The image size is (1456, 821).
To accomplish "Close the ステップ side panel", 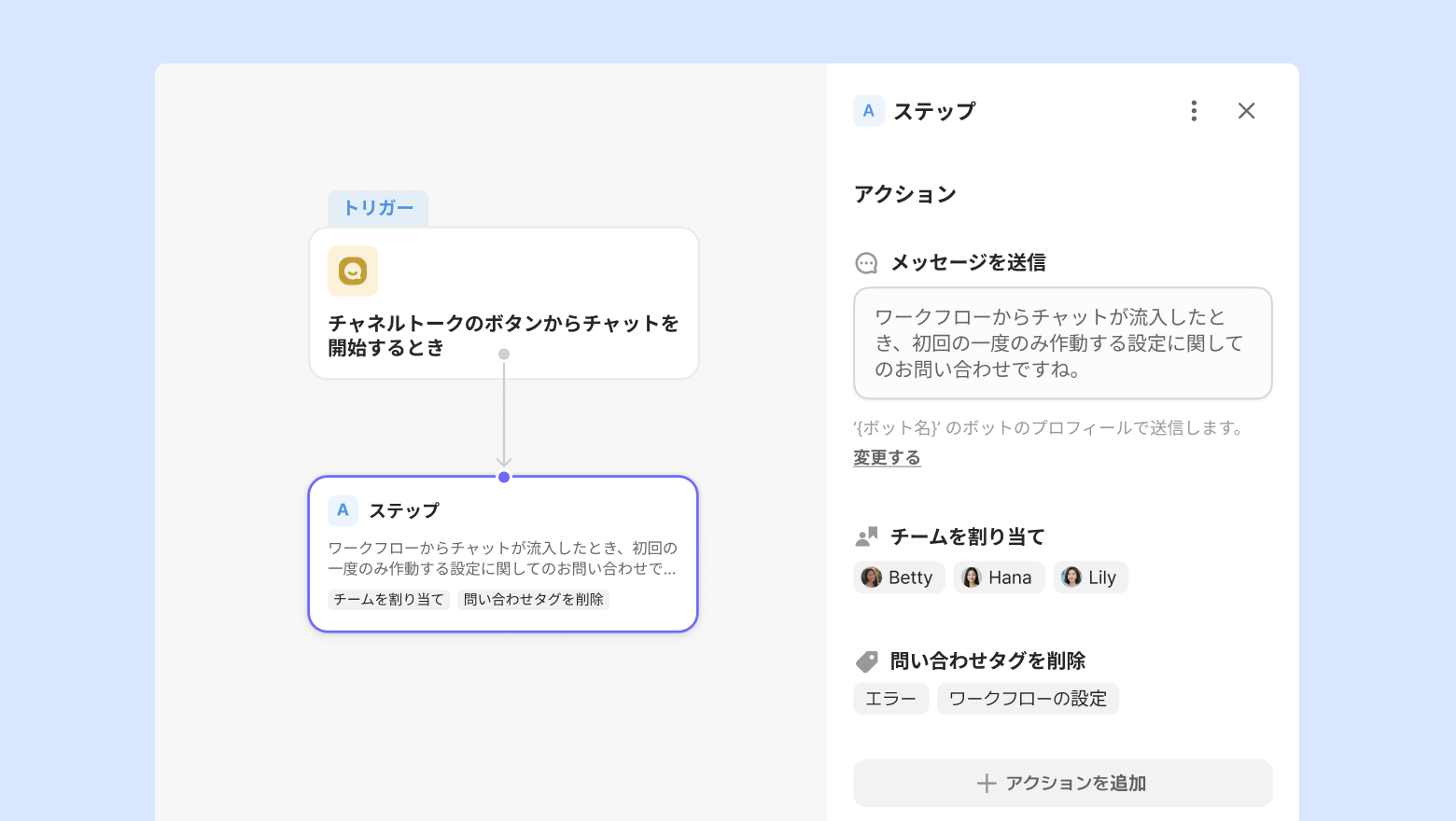I will pos(1246,111).
